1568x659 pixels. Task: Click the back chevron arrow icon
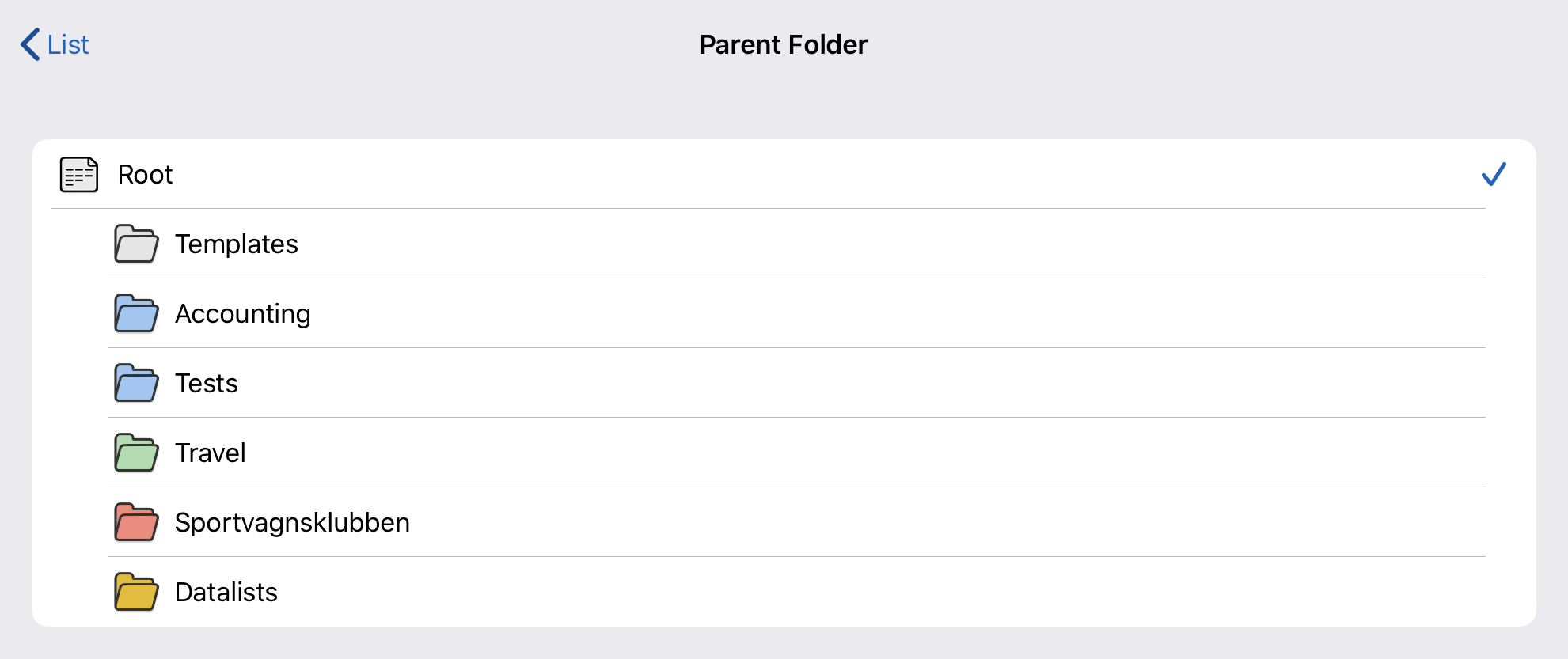pyautogui.click(x=30, y=44)
